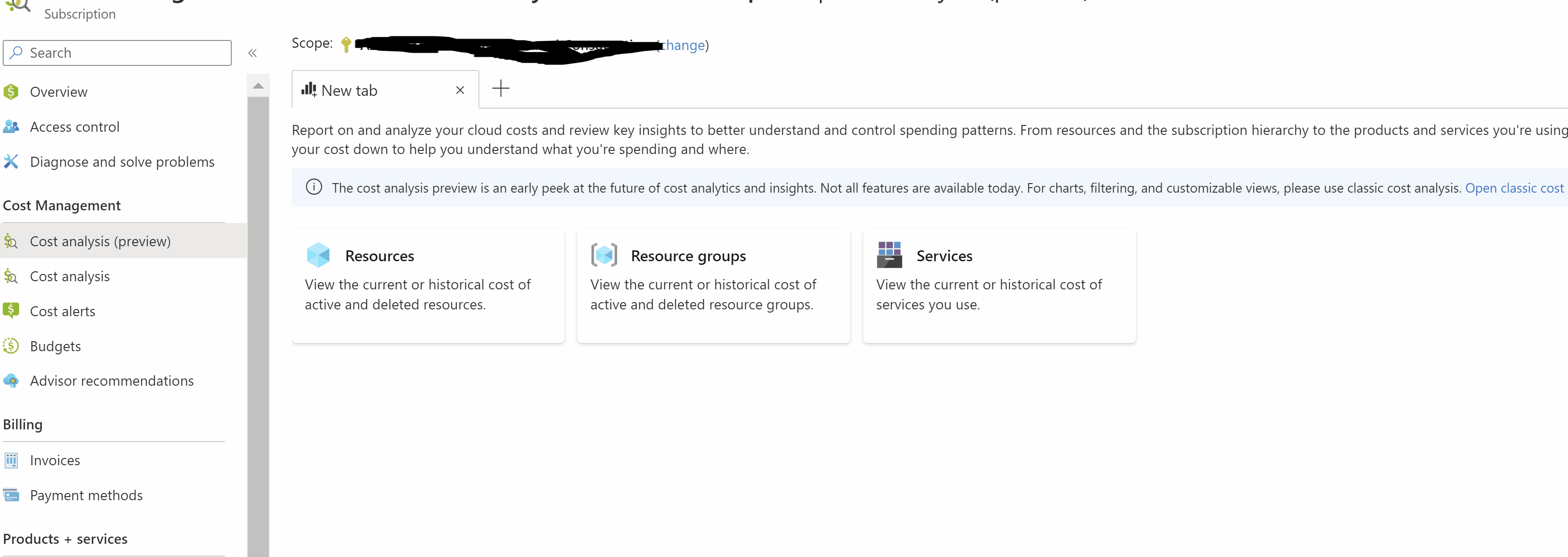
Task: Click the Services card icon
Action: coord(889,255)
